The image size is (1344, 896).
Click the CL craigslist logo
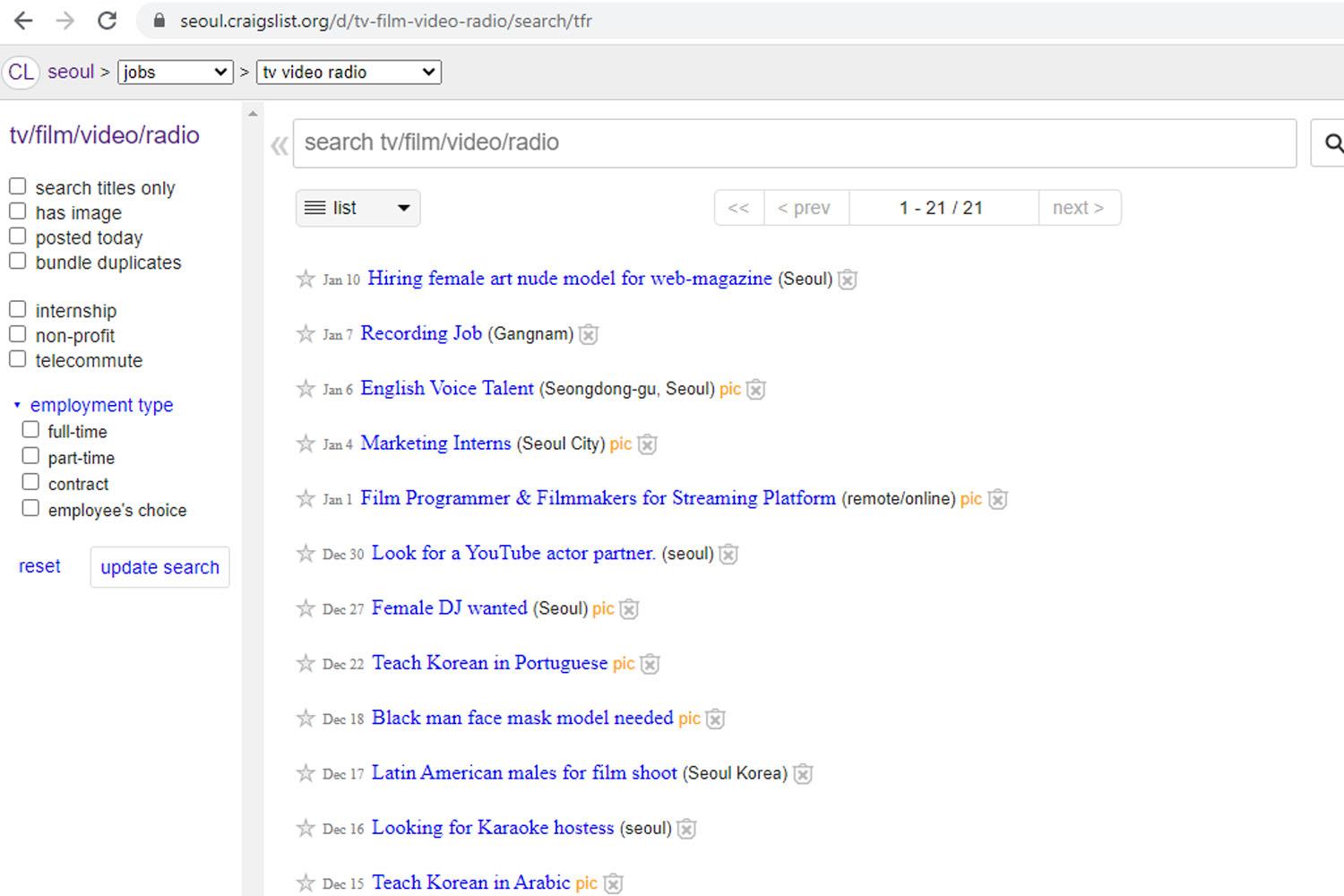(21, 73)
